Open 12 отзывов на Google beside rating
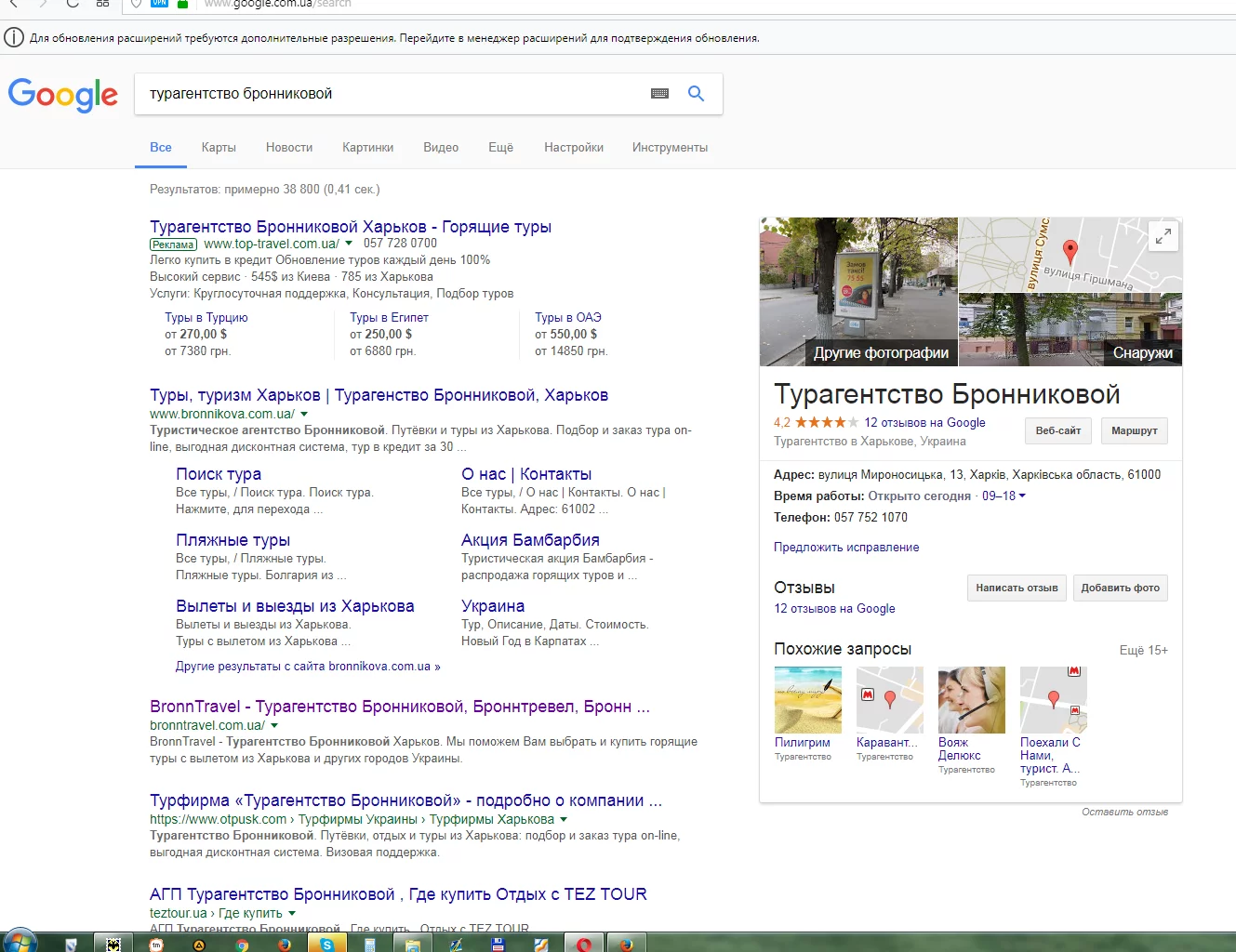The width and height of the screenshot is (1236, 952). click(924, 422)
